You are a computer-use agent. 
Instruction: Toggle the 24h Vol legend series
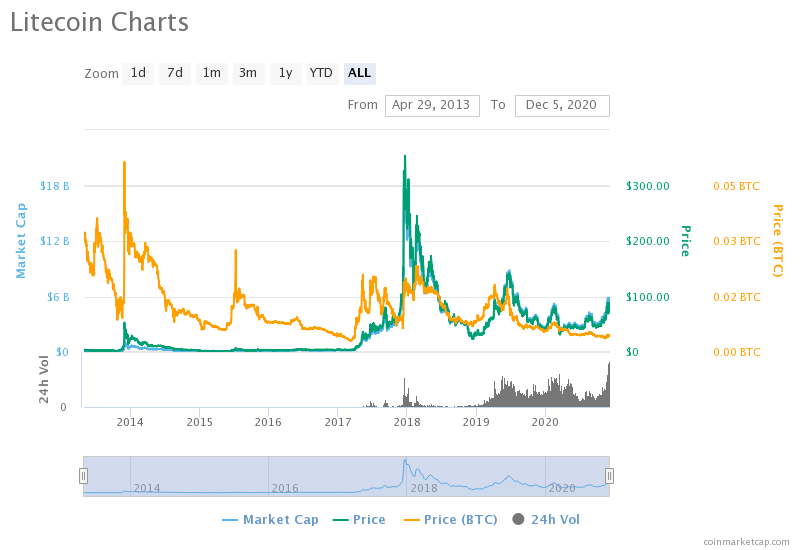(x=546, y=519)
